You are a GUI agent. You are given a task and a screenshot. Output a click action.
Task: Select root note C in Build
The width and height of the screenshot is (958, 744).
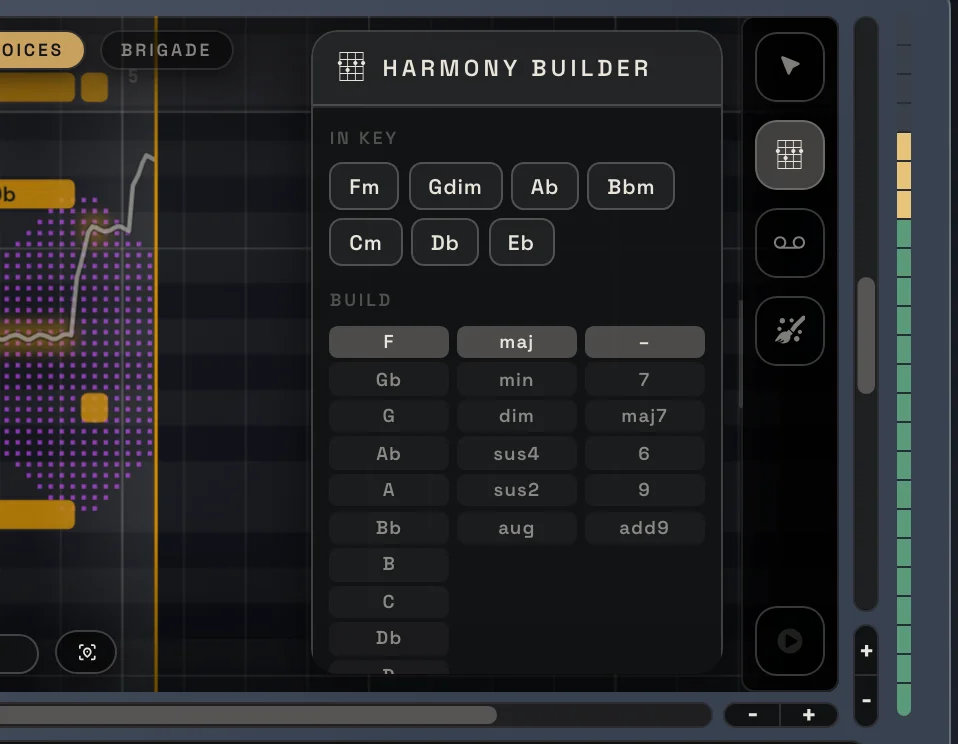(389, 602)
